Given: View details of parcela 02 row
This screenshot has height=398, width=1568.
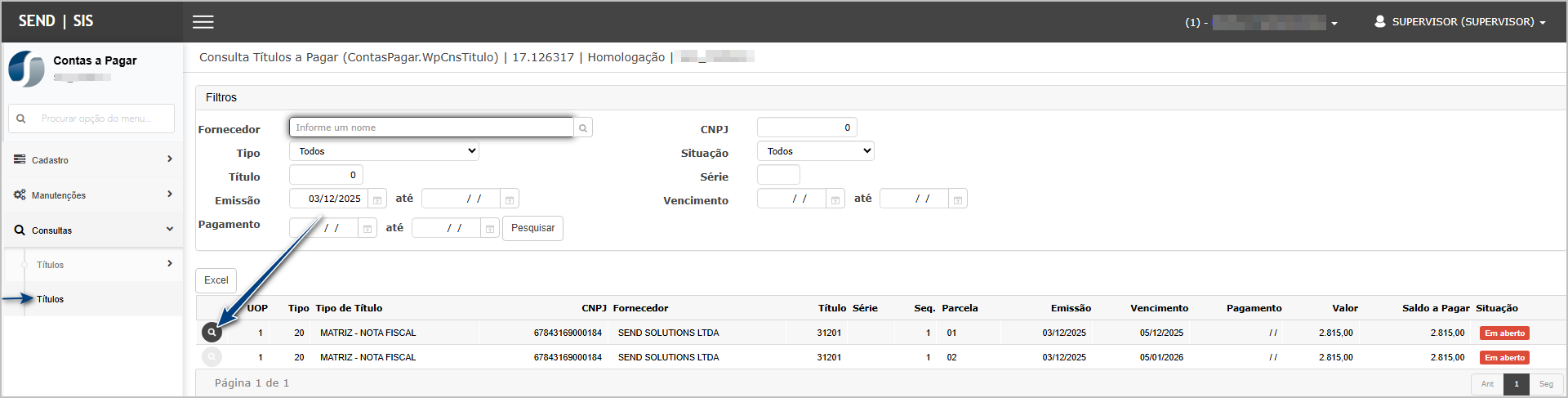Looking at the screenshot, I should tap(212, 357).
